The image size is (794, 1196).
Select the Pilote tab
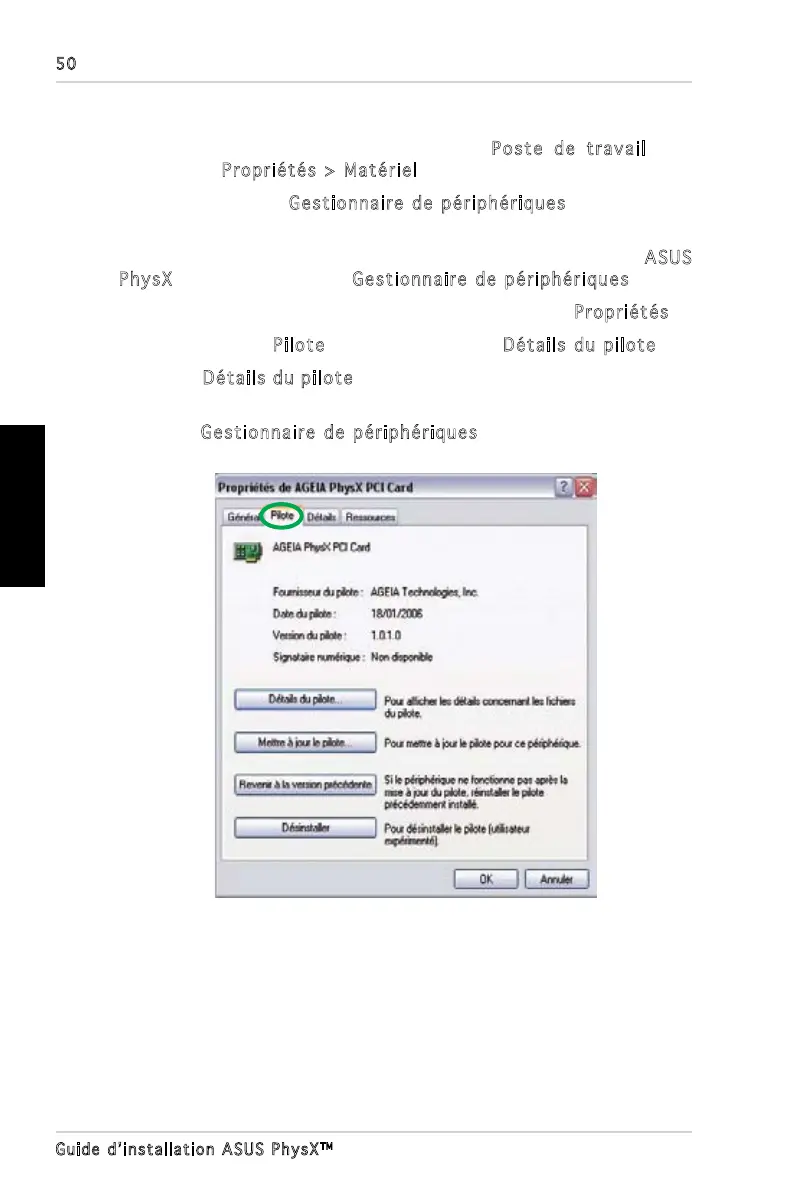click(282, 516)
